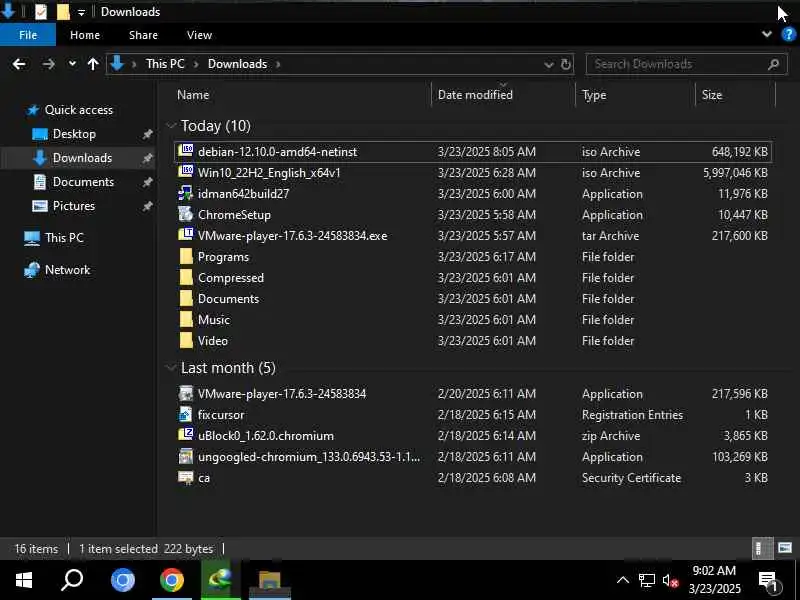Collapse the Last month (5) group
The height and width of the screenshot is (600, 800).
[x=171, y=367]
